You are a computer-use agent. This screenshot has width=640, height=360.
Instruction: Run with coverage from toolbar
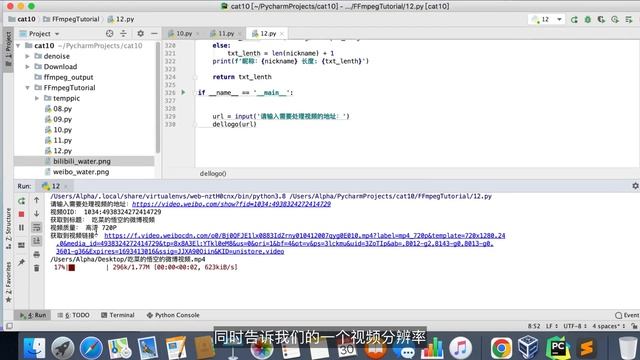click(x=601, y=19)
